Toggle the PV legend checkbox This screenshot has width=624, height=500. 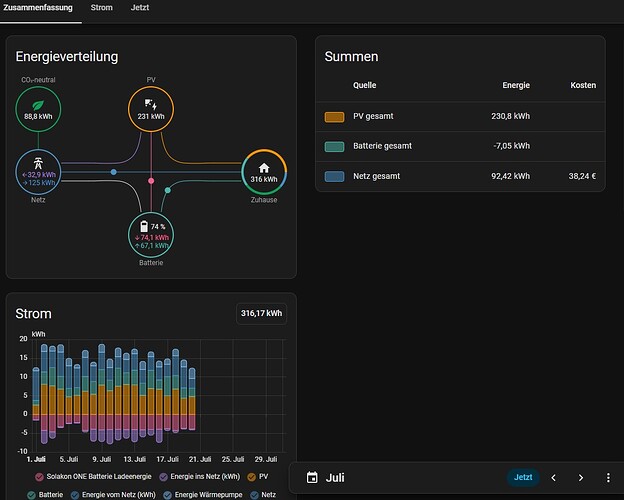[251, 477]
